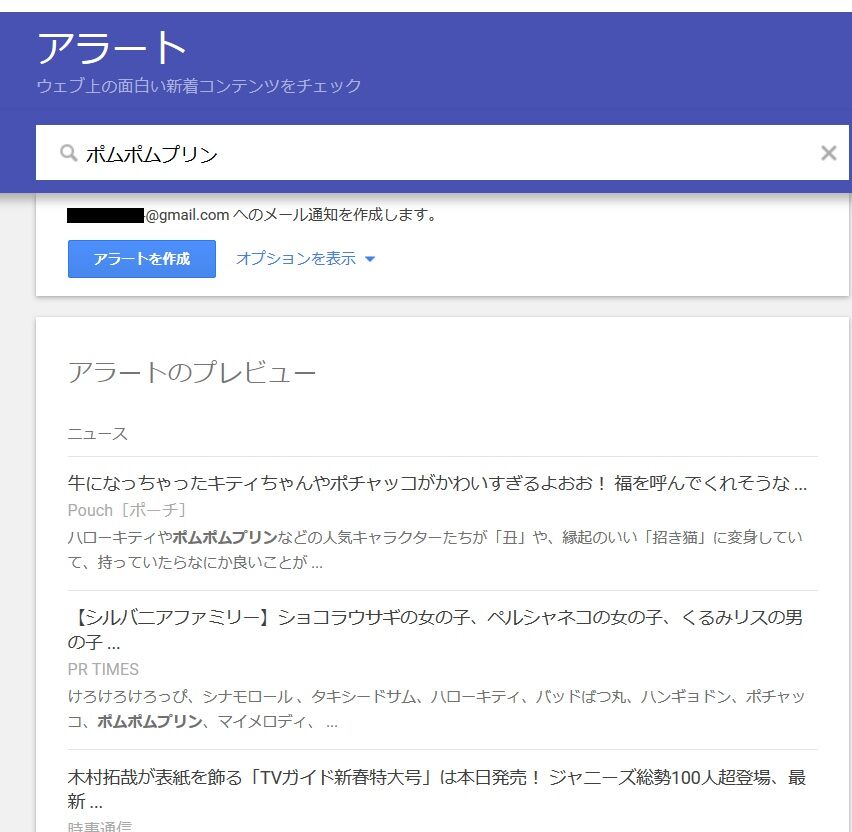Click the アラート page title
The image size is (852, 832).
click(x=112, y=48)
